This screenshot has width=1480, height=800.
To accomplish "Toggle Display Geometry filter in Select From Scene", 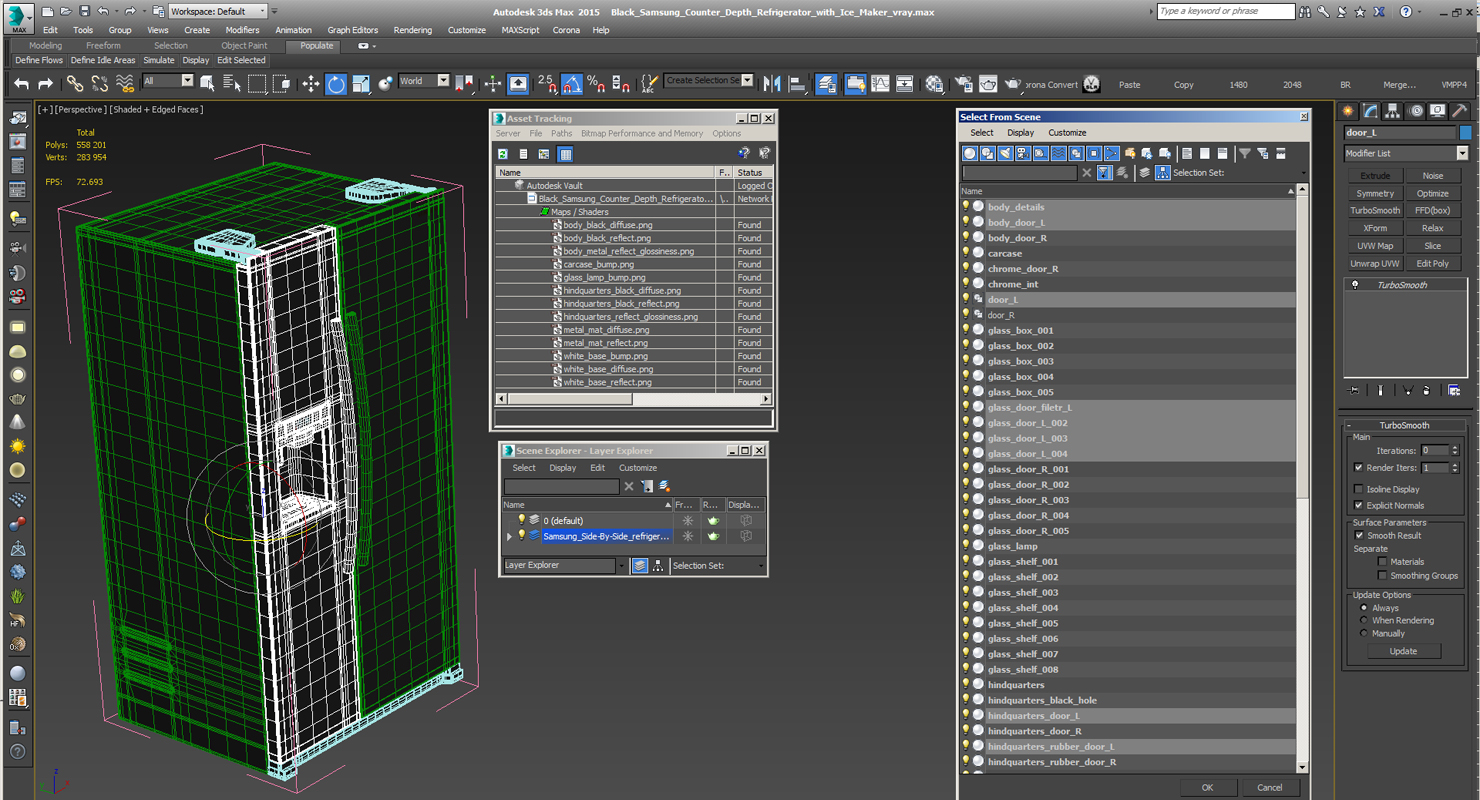I will pyautogui.click(x=970, y=153).
